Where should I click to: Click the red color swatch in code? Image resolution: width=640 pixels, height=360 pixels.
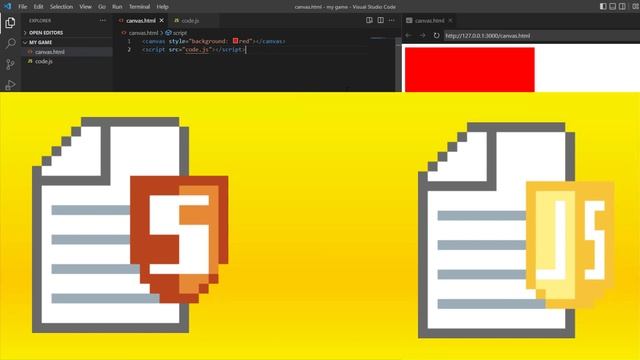coord(236,41)
